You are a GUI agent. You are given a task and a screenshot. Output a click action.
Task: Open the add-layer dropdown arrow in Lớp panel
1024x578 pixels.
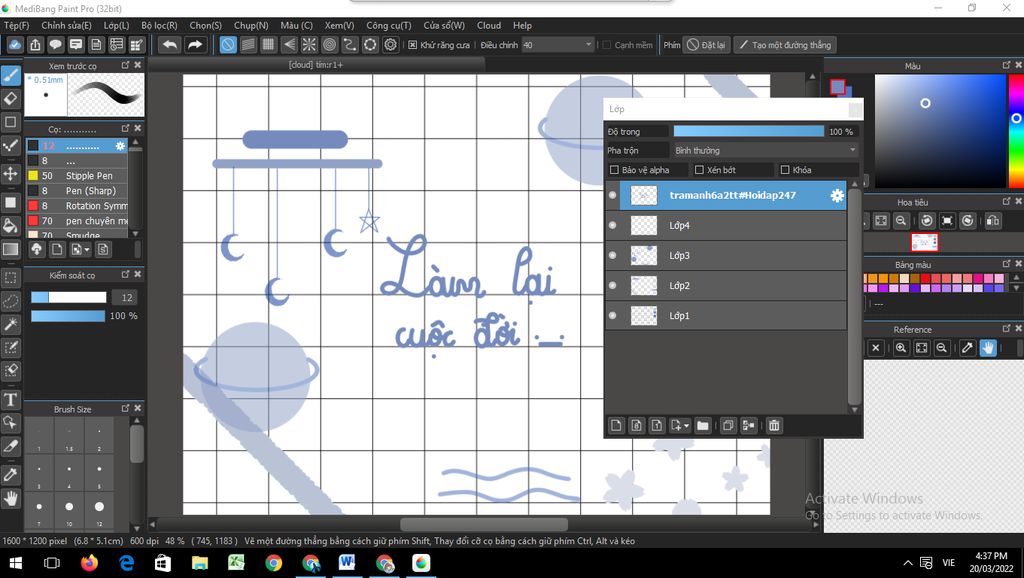[x=679, y=426]
